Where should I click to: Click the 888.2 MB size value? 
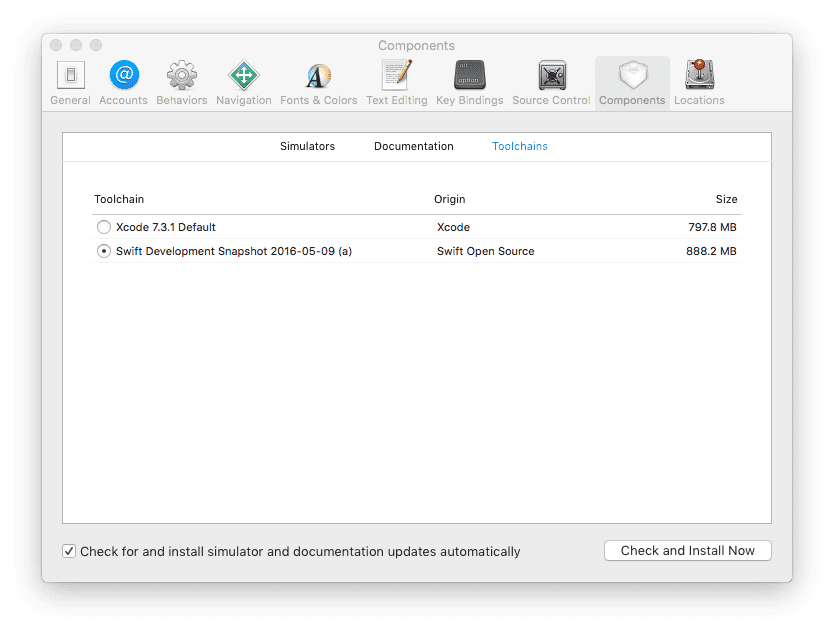711,251
